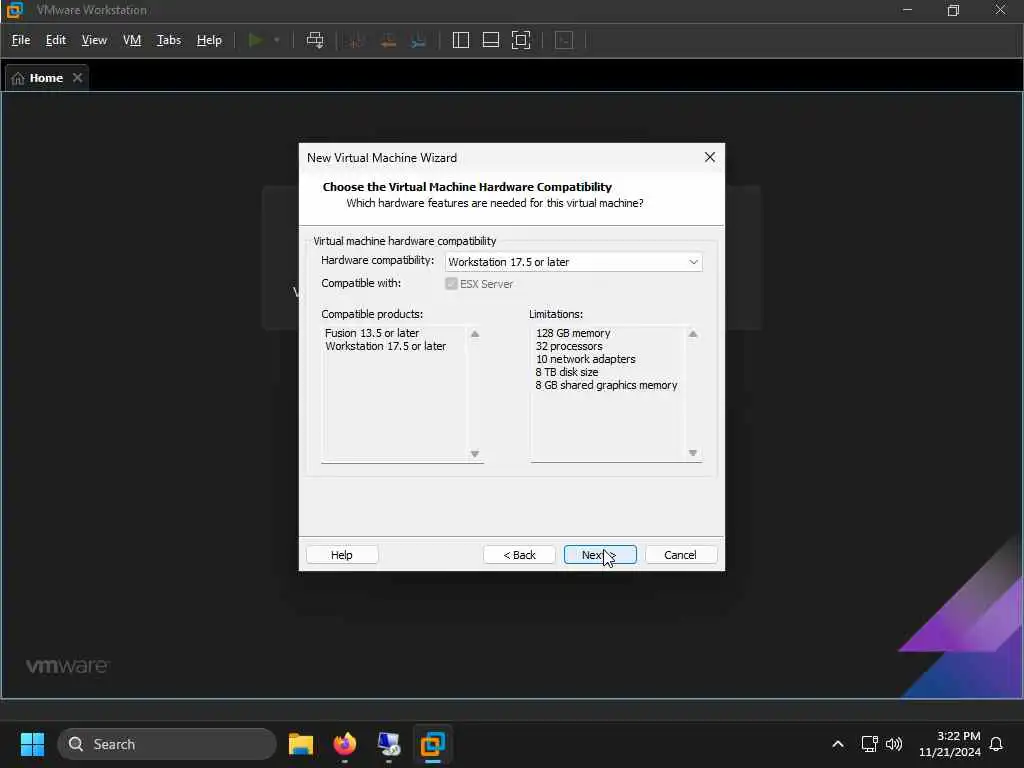Image resolution: width=1024 pixels, height=768 pixels.
Task: Click the VMware Workstation title bar logo
Action: 14,10
